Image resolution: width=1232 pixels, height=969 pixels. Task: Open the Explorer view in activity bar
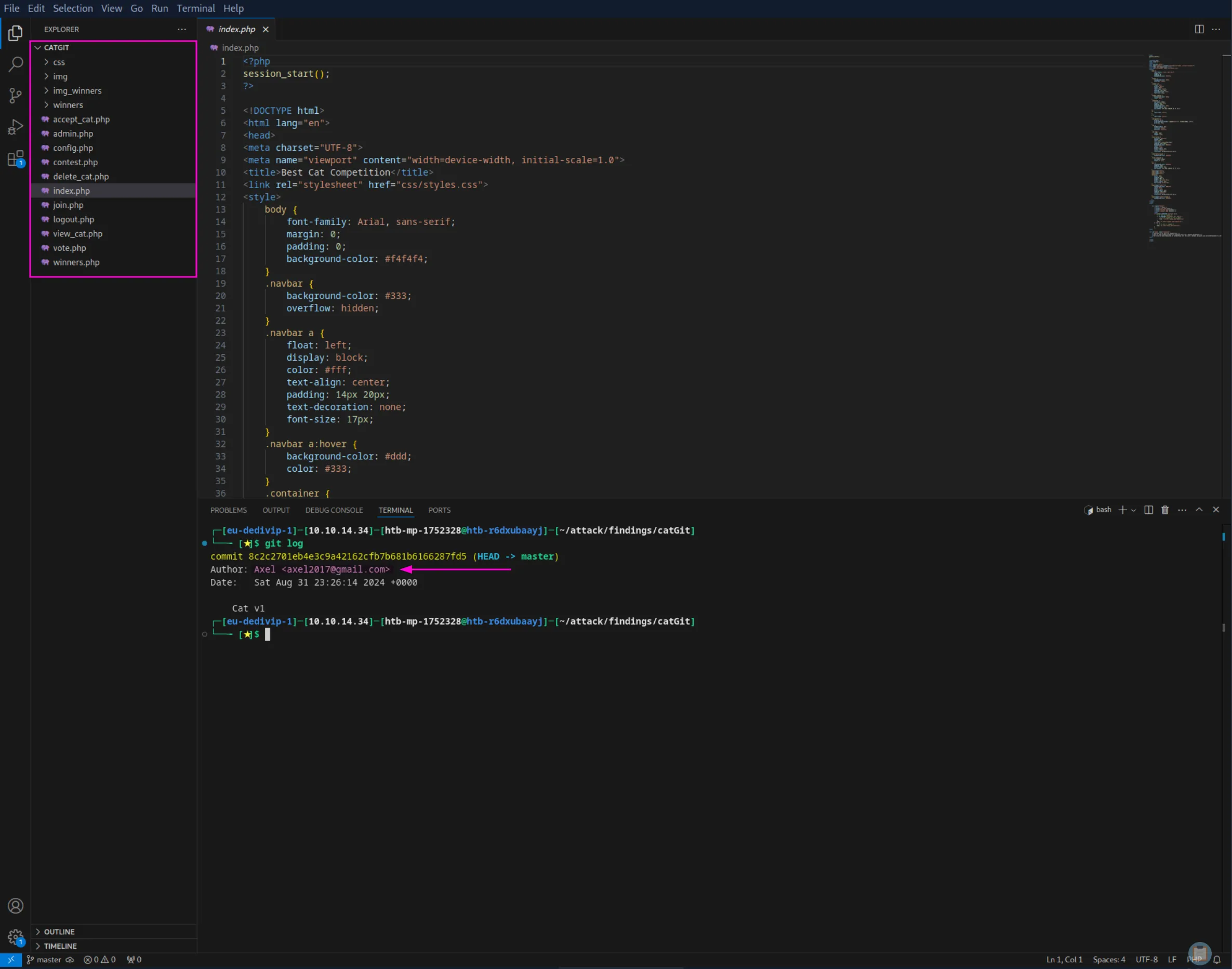[x=15, y=33]
